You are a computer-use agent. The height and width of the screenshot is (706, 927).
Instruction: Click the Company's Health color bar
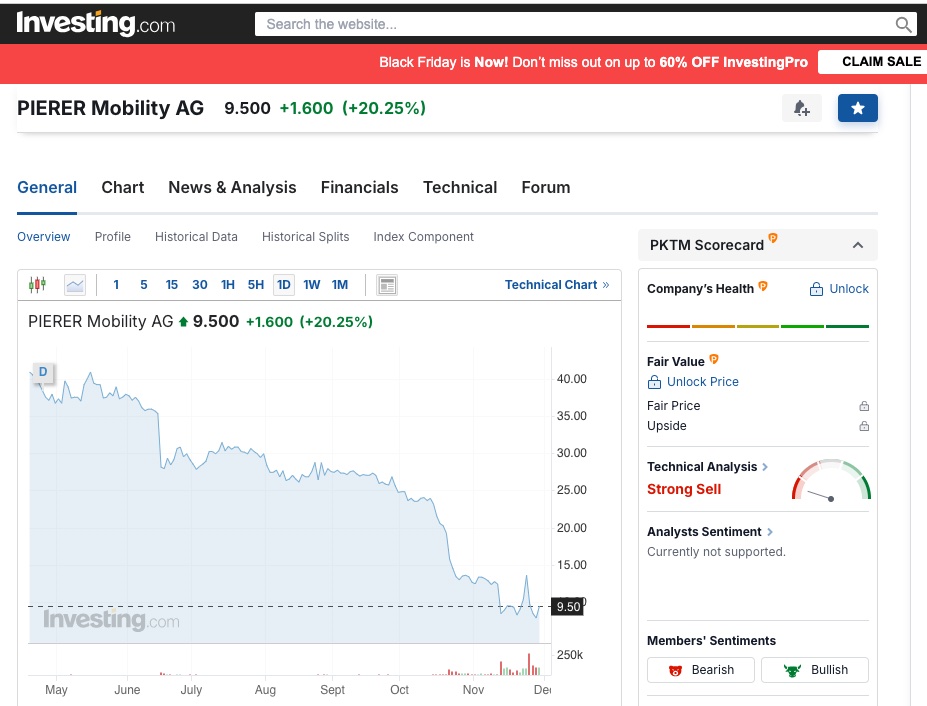click(758, 326)
